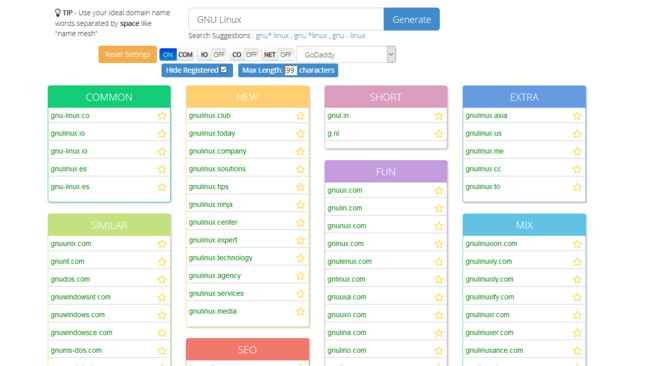Star the gnuwindows.com domain
Screen dimensions: 650x366
(x=162, y=315)
